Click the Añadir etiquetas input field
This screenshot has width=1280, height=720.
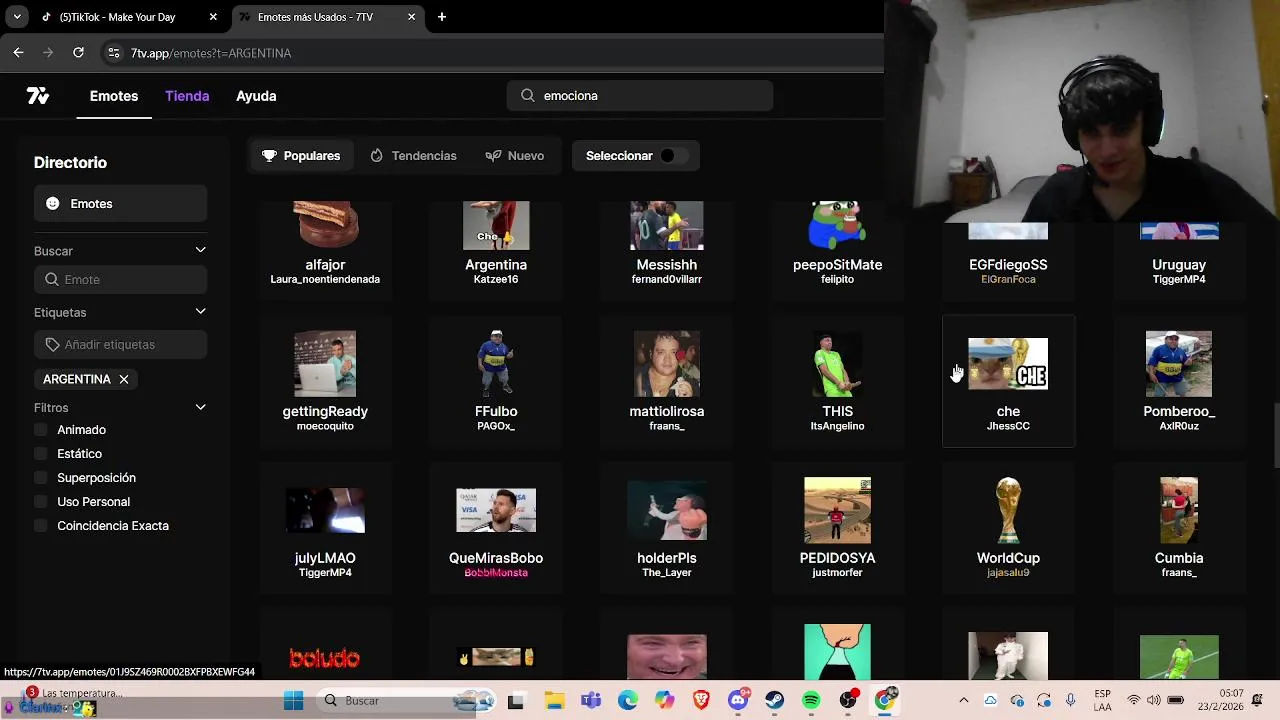tap(120, 345)
